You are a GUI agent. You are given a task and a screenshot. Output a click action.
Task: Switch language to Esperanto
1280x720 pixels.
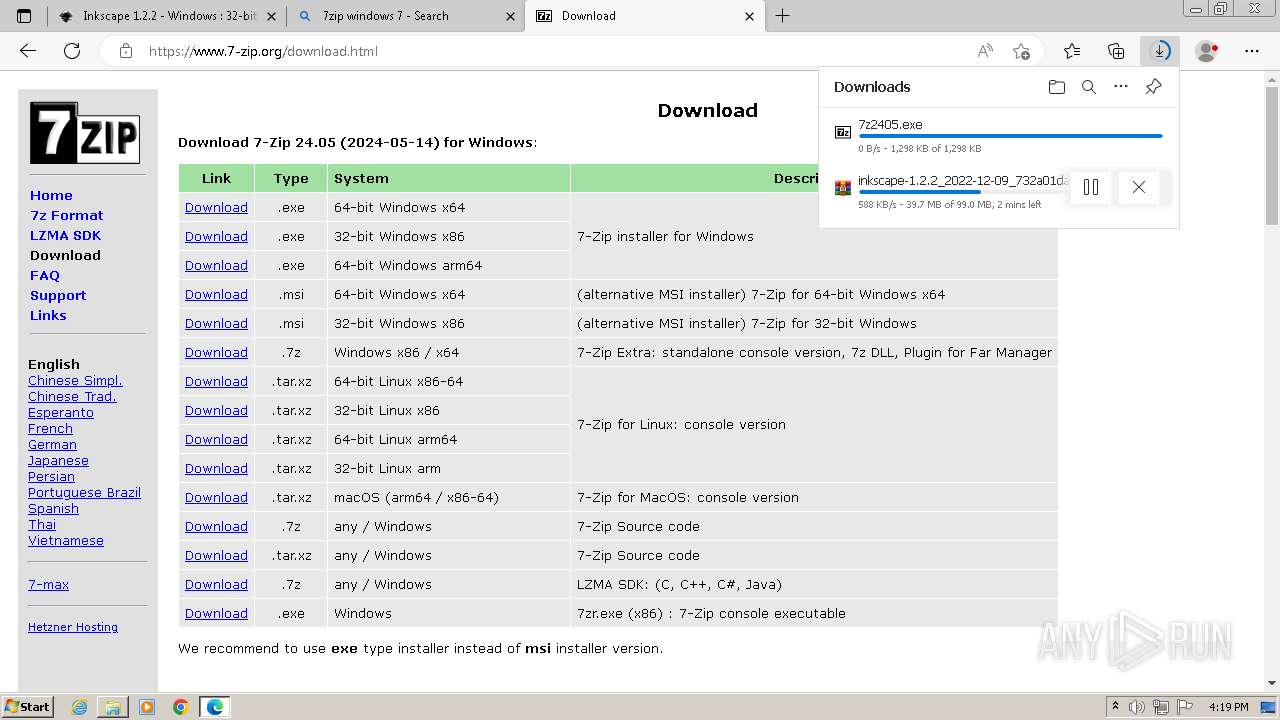[x=61, y=412]
